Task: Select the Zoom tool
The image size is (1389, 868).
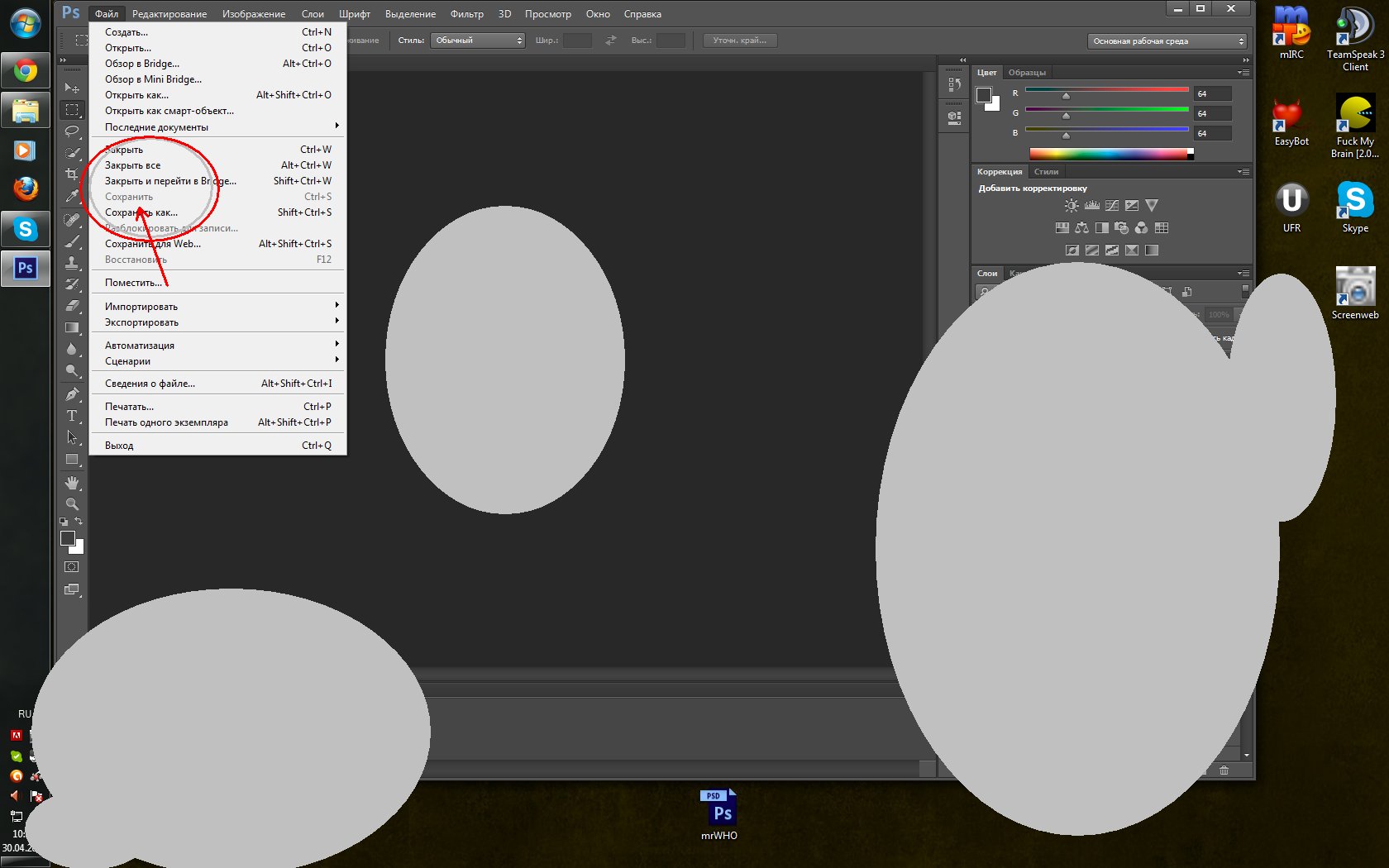Action: click(x=72, y=504)
